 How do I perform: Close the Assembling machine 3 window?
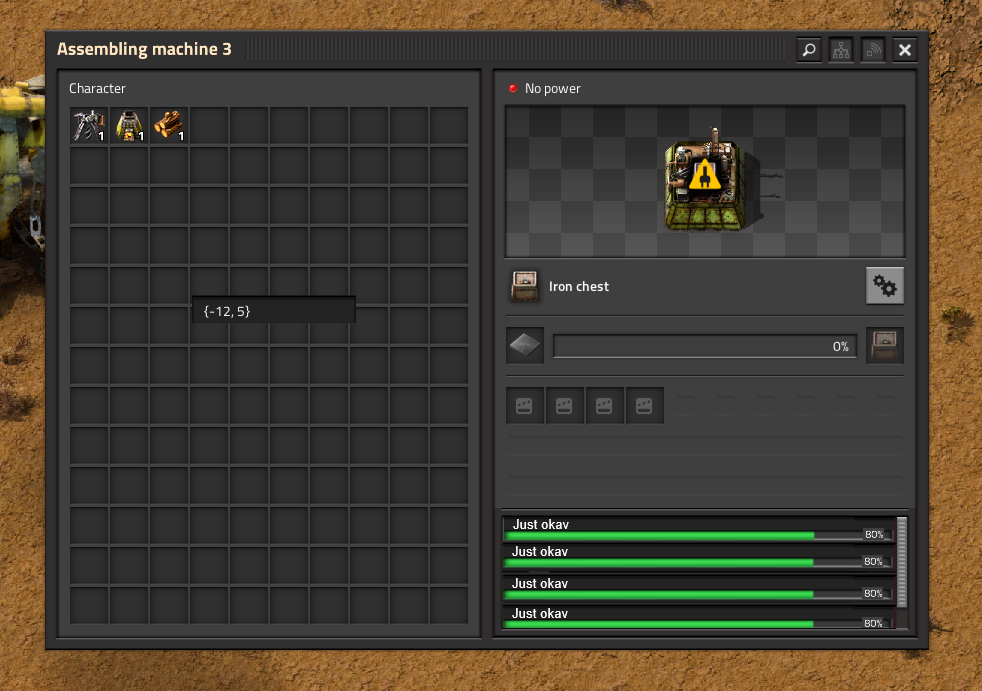tap(905, 49)
